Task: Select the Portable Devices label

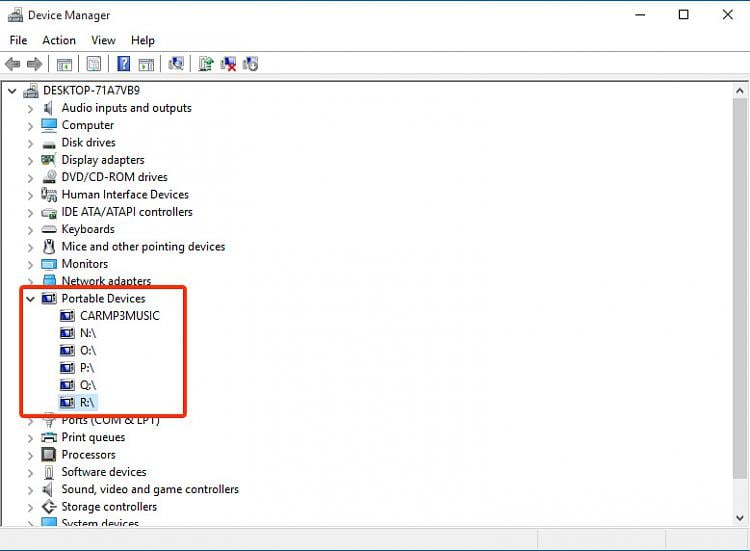Action: [x=103, y=298]
